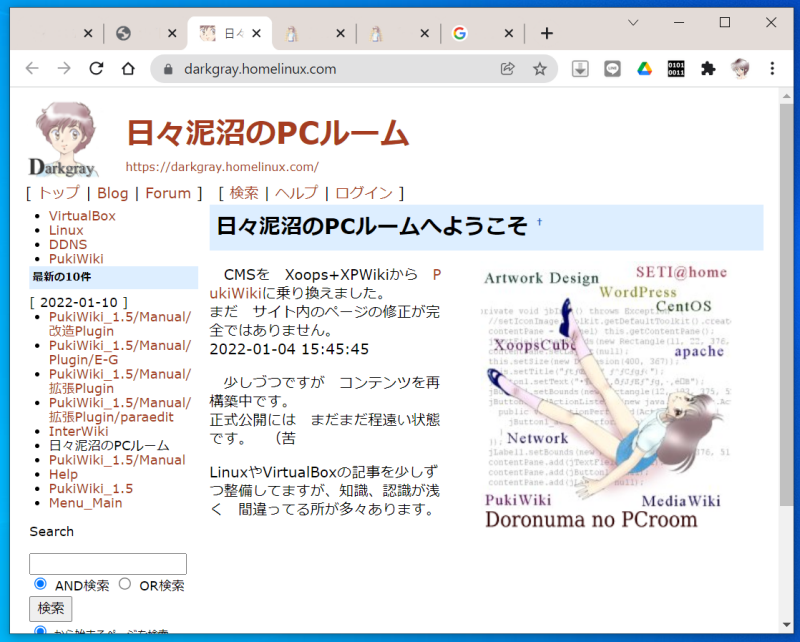
Task: Open the Blog navigation link
Action: click(x=113, y=193)
